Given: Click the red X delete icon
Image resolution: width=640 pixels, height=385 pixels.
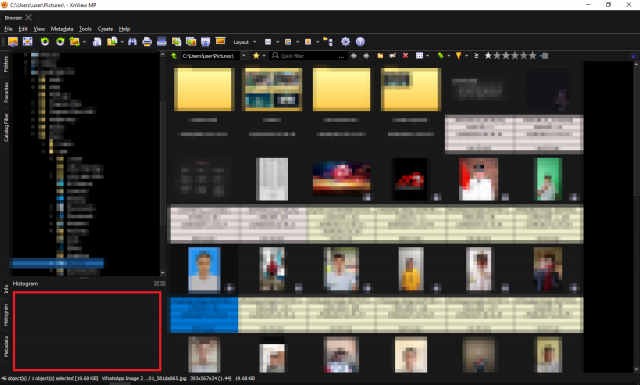Looking at the screenshot, I should 405,56.
